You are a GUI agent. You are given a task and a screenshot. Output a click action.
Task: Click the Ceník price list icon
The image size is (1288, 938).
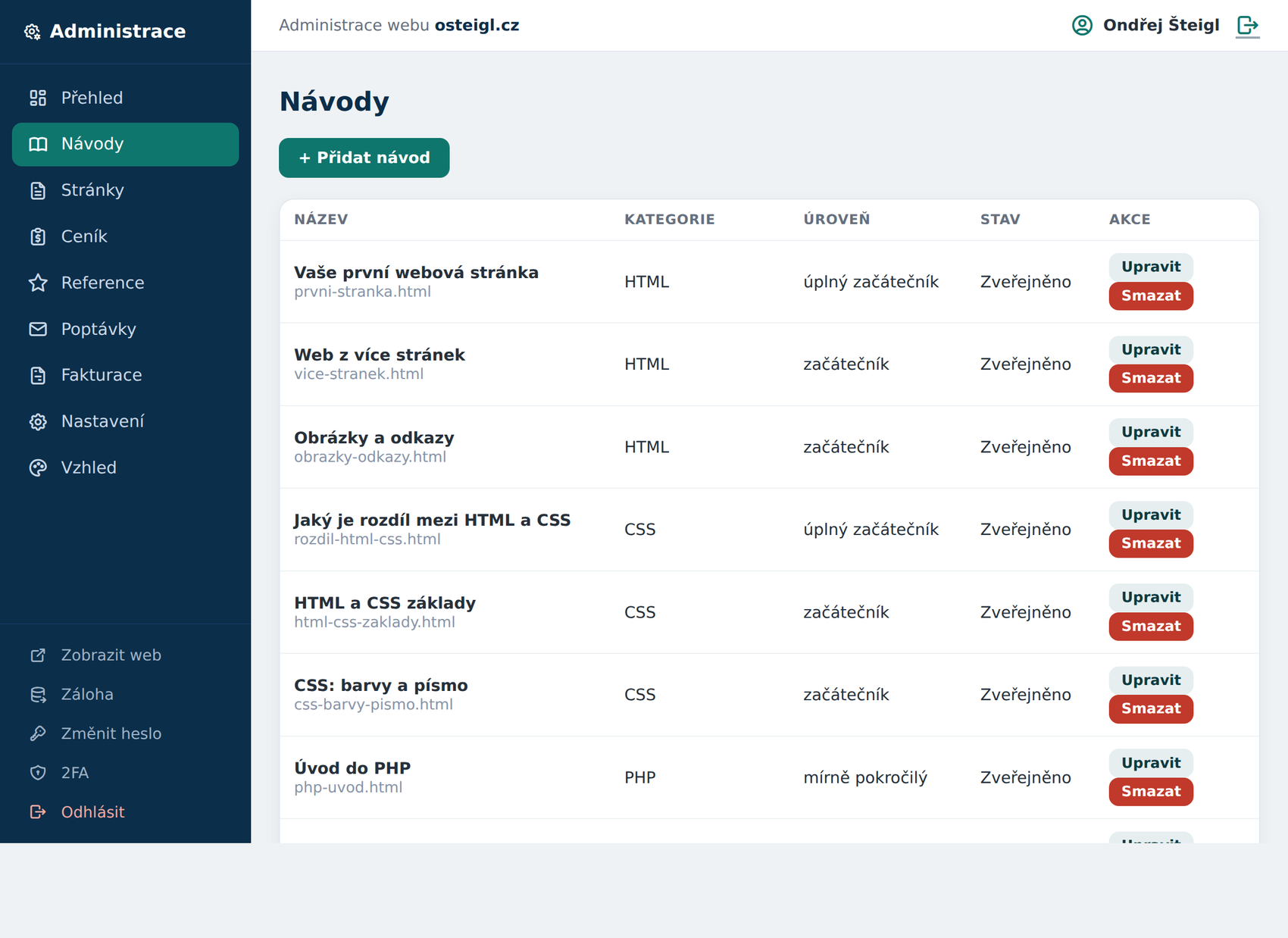pos(38,236)
